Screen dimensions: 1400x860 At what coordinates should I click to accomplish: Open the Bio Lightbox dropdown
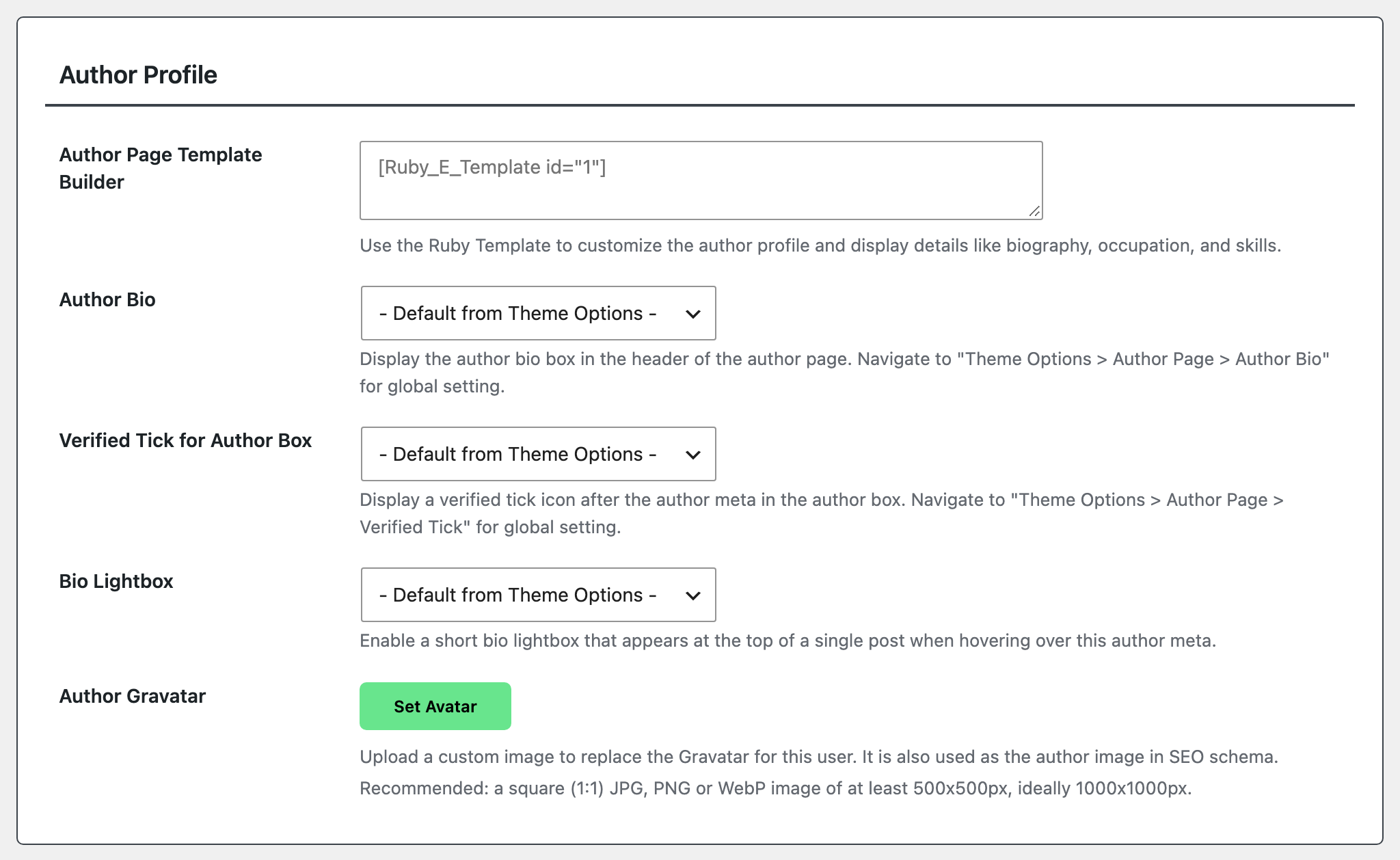538,595
